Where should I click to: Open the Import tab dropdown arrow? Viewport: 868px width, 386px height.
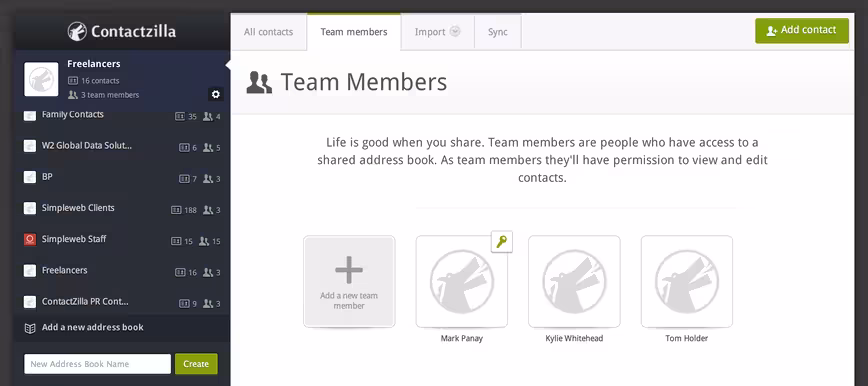455,32
